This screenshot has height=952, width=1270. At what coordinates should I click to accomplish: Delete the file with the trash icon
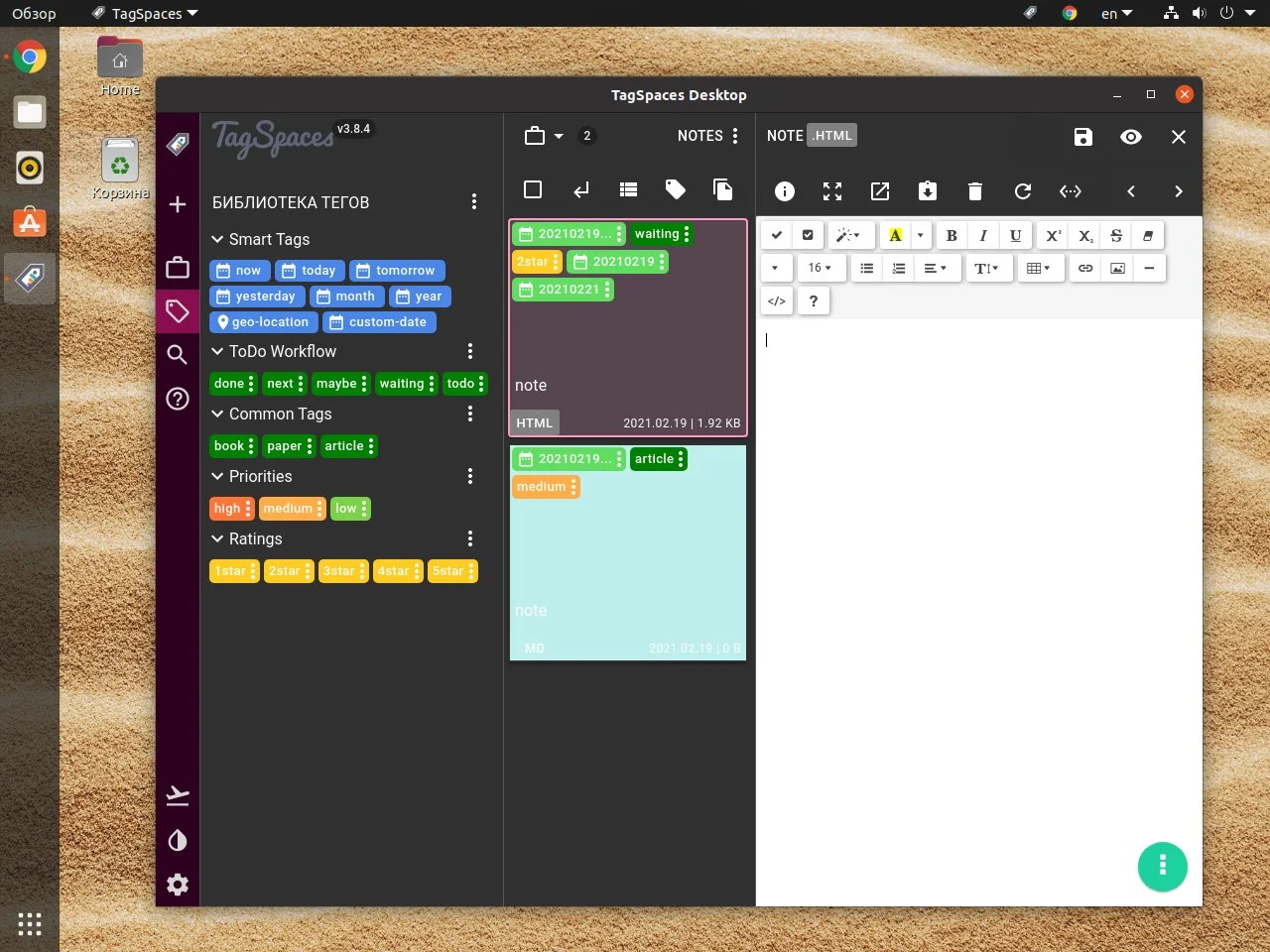click(x=974, y=191)
